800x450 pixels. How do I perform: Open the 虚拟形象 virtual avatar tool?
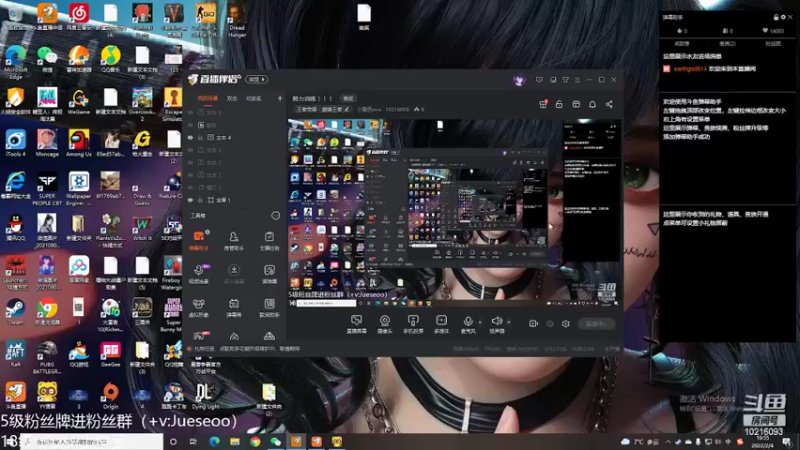point(198,308)
